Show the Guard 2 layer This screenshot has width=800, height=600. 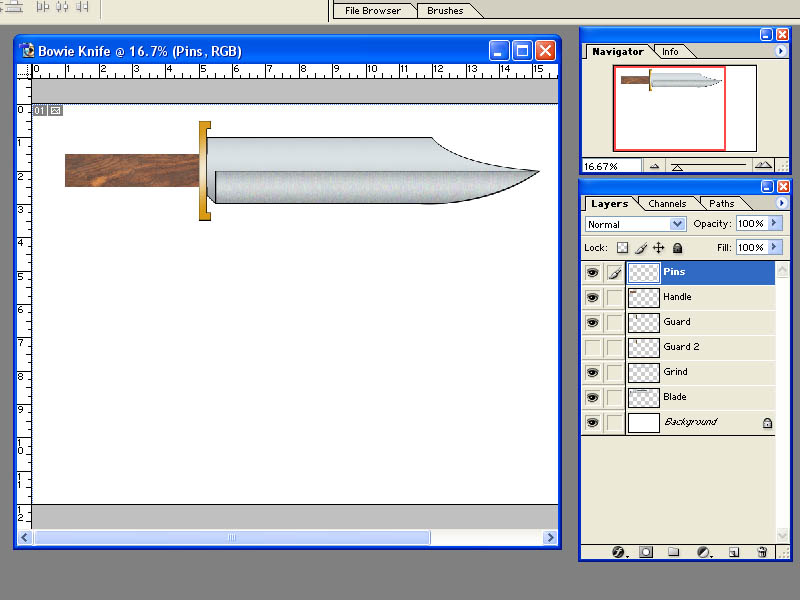[x=592, y=347]
